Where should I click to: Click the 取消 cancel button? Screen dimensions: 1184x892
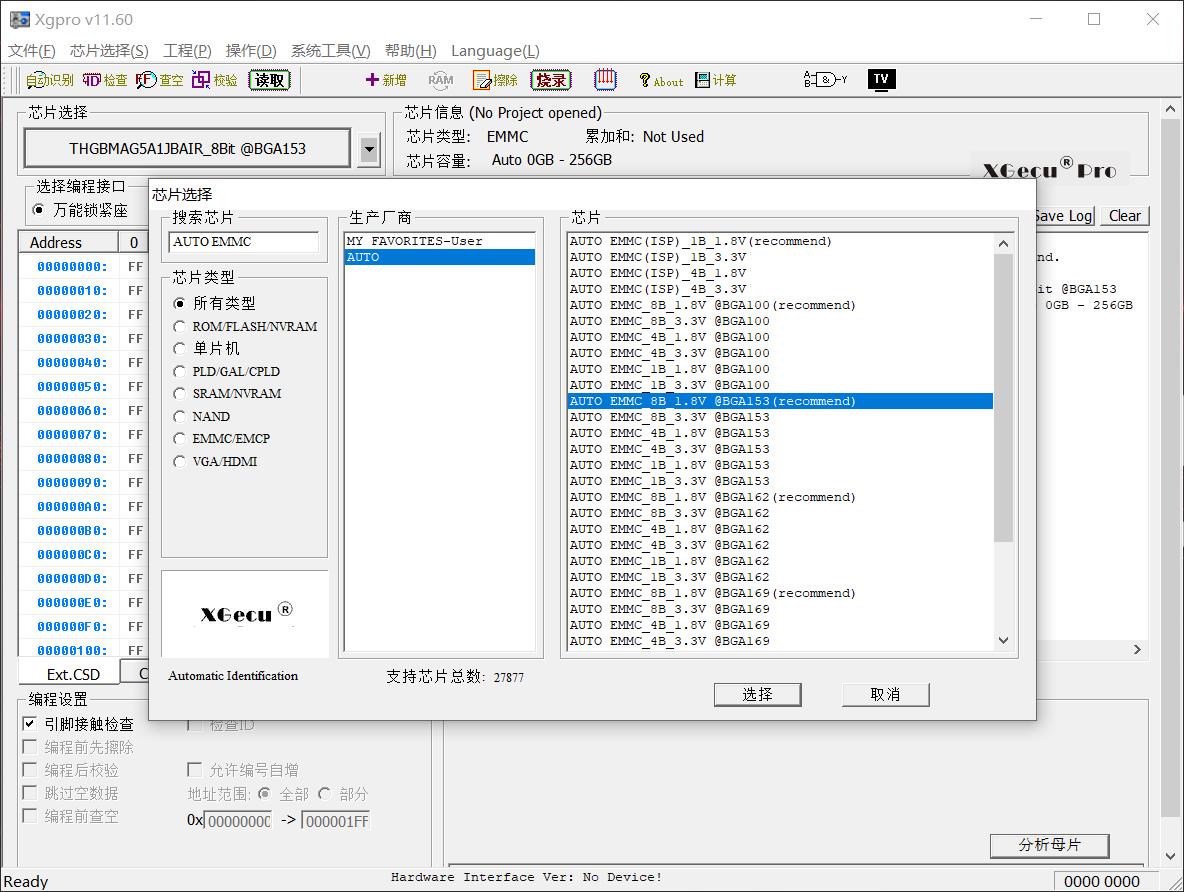click(x=885, y=694)
